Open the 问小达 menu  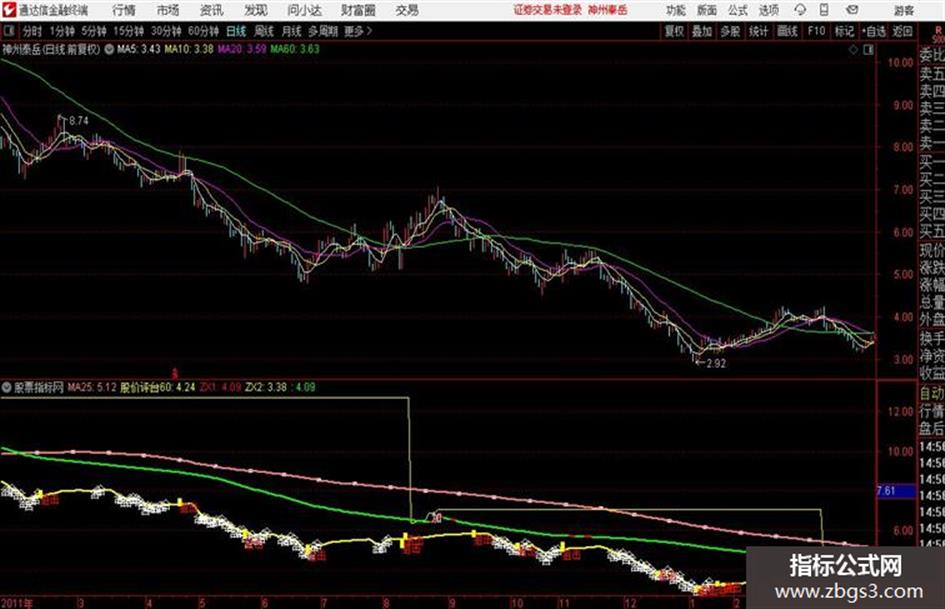[304, 10]
